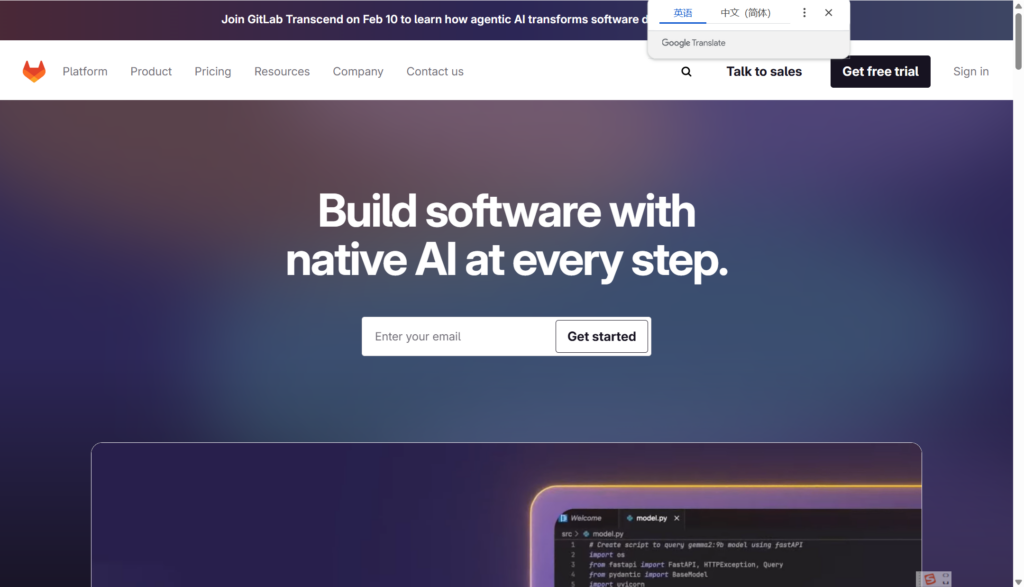Open Google Translate options menu (three dots)
This screenshot has height=587, width=1024.
[x=804, y=12]
